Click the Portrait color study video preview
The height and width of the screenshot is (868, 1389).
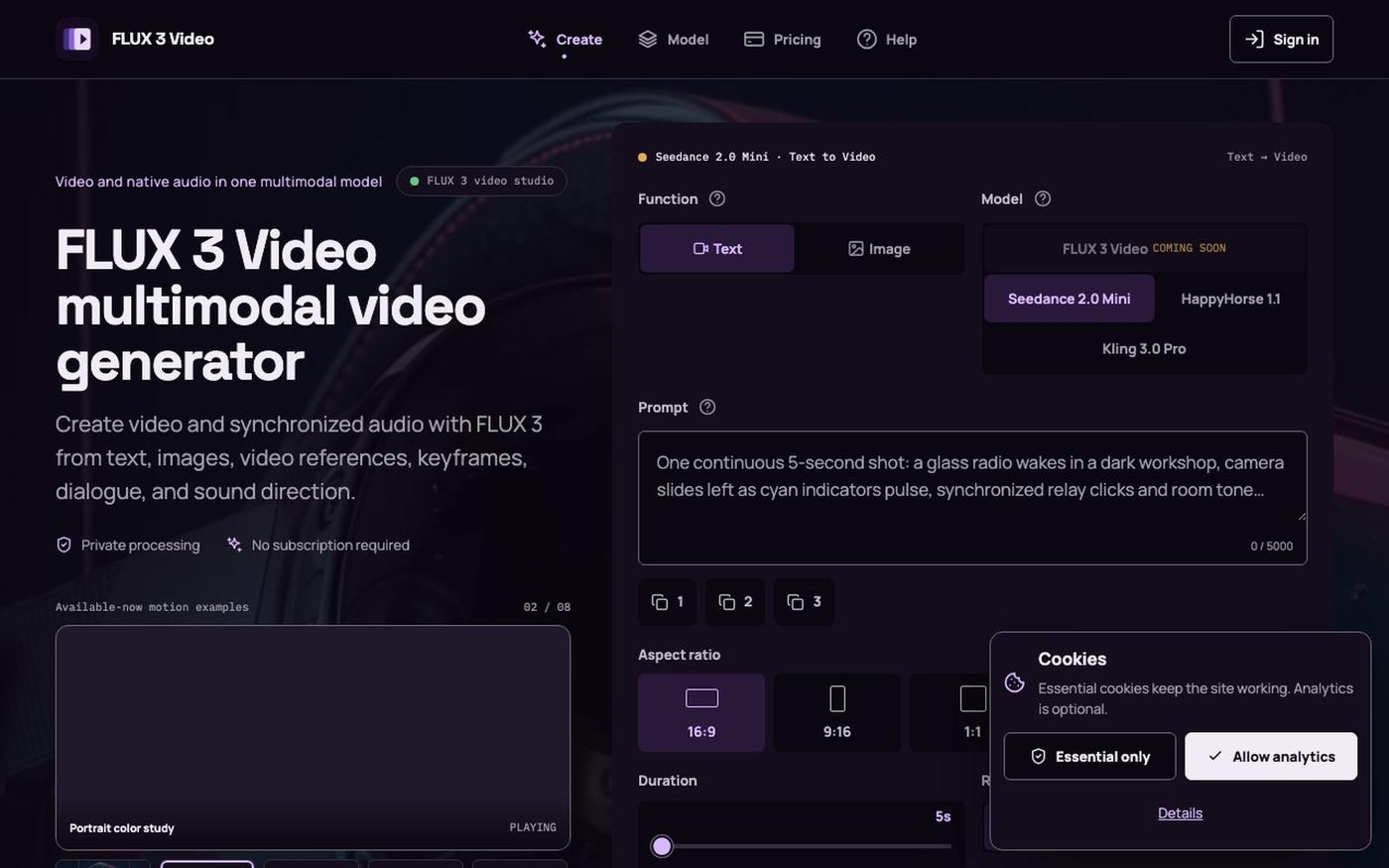(x=313, y=737)
